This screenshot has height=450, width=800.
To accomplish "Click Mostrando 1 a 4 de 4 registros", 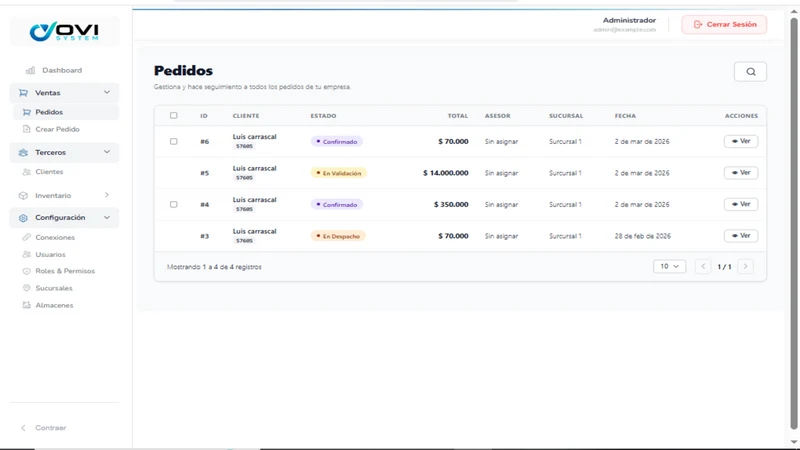I will pos(214,267).
